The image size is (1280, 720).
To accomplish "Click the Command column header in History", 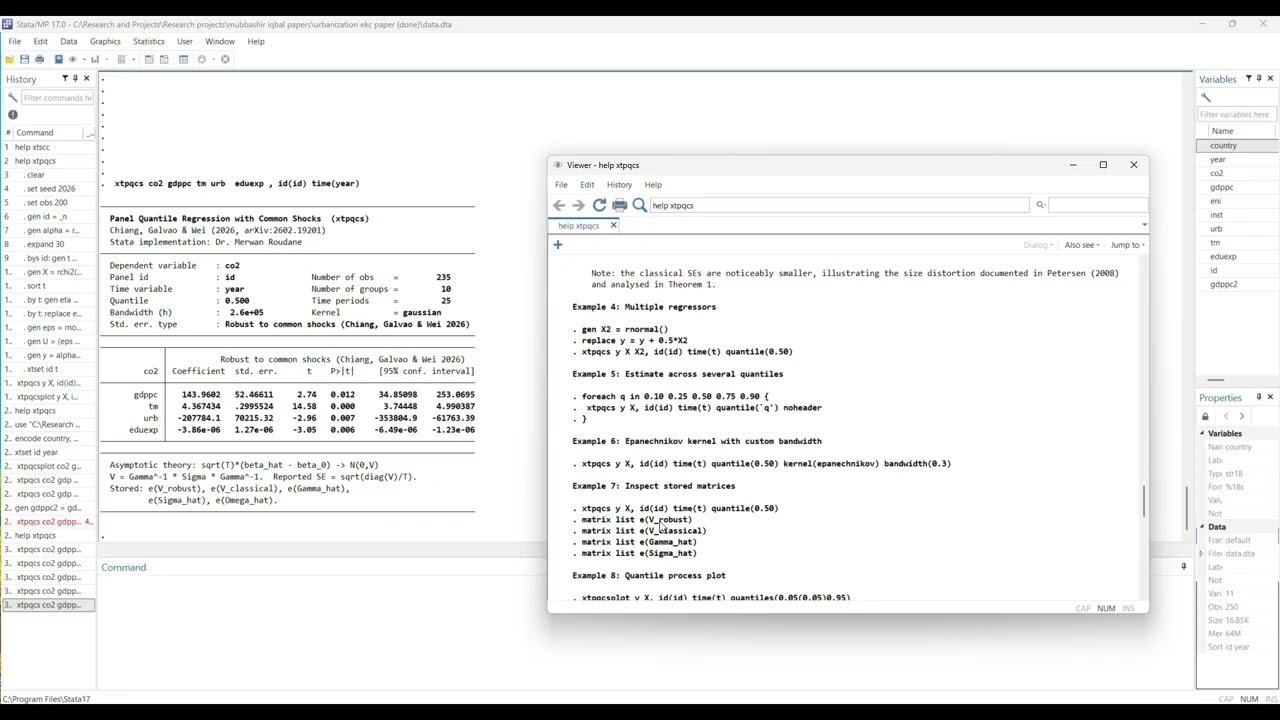I will tap(48, 133).
